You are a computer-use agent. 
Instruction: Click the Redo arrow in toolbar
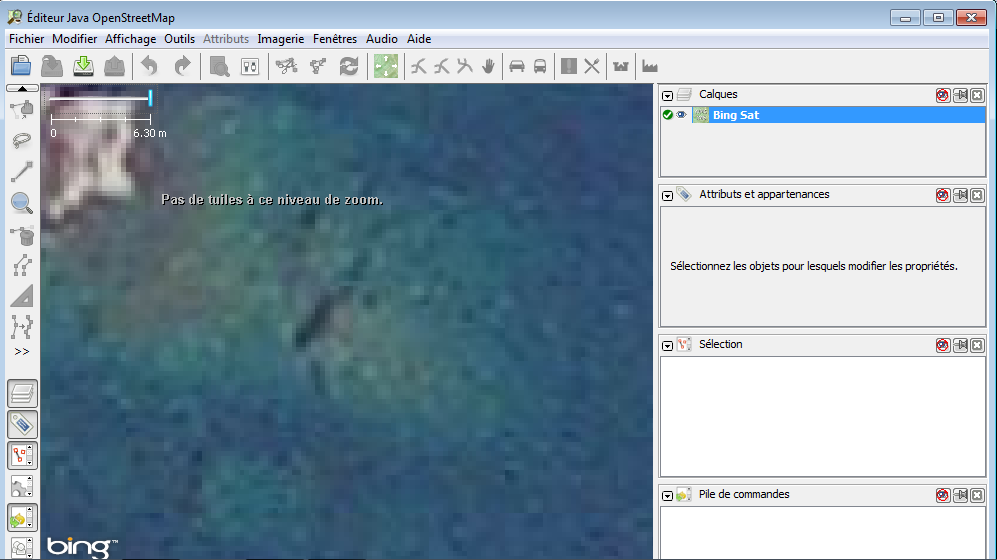tap(182, 66)
